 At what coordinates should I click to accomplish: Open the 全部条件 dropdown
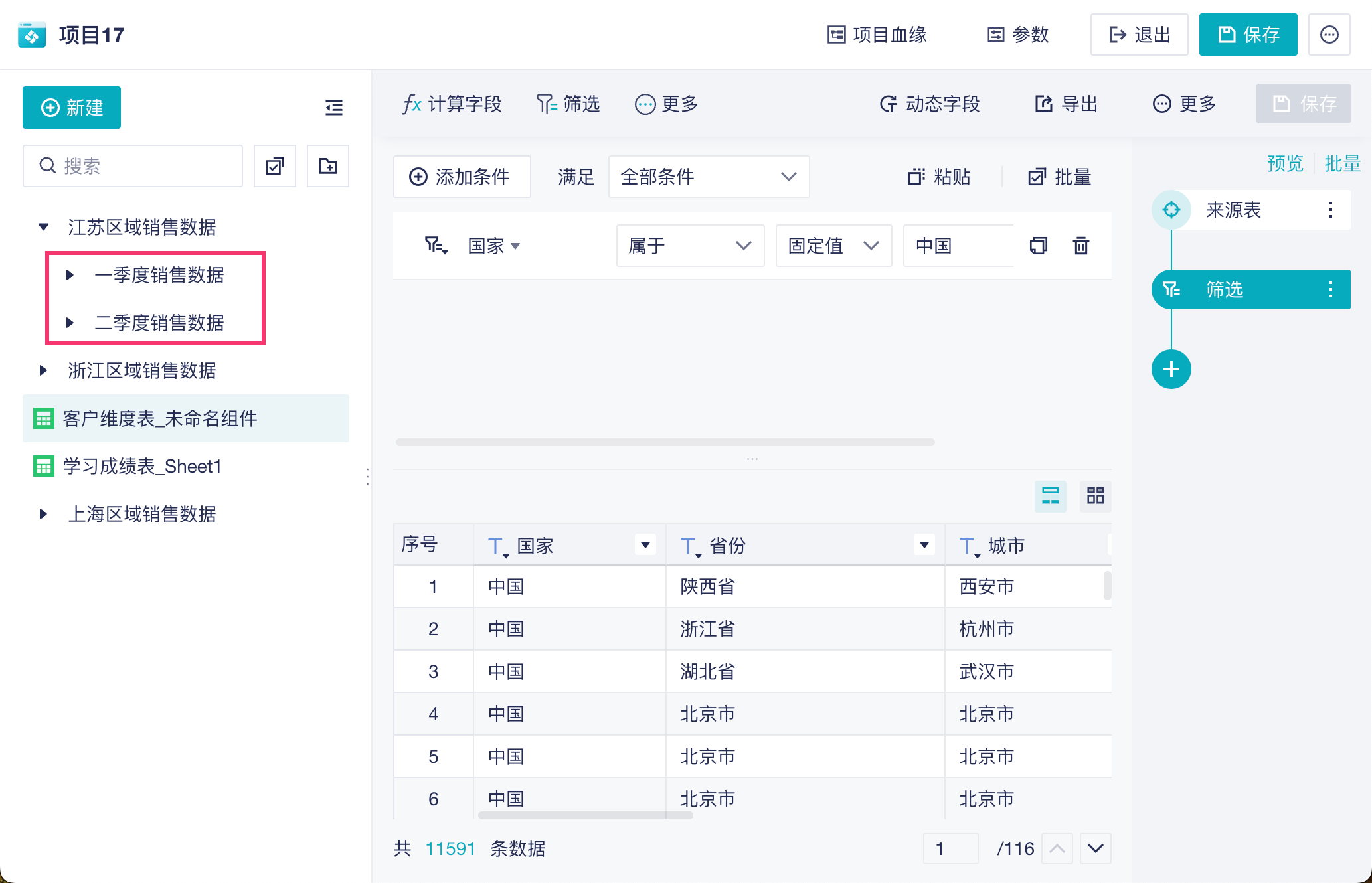[x=708, y=177]
